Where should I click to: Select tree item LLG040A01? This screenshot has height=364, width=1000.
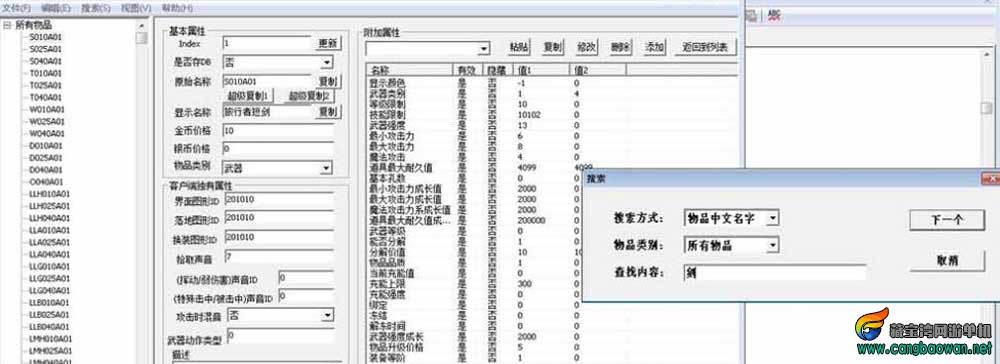[x=49, y=291]
